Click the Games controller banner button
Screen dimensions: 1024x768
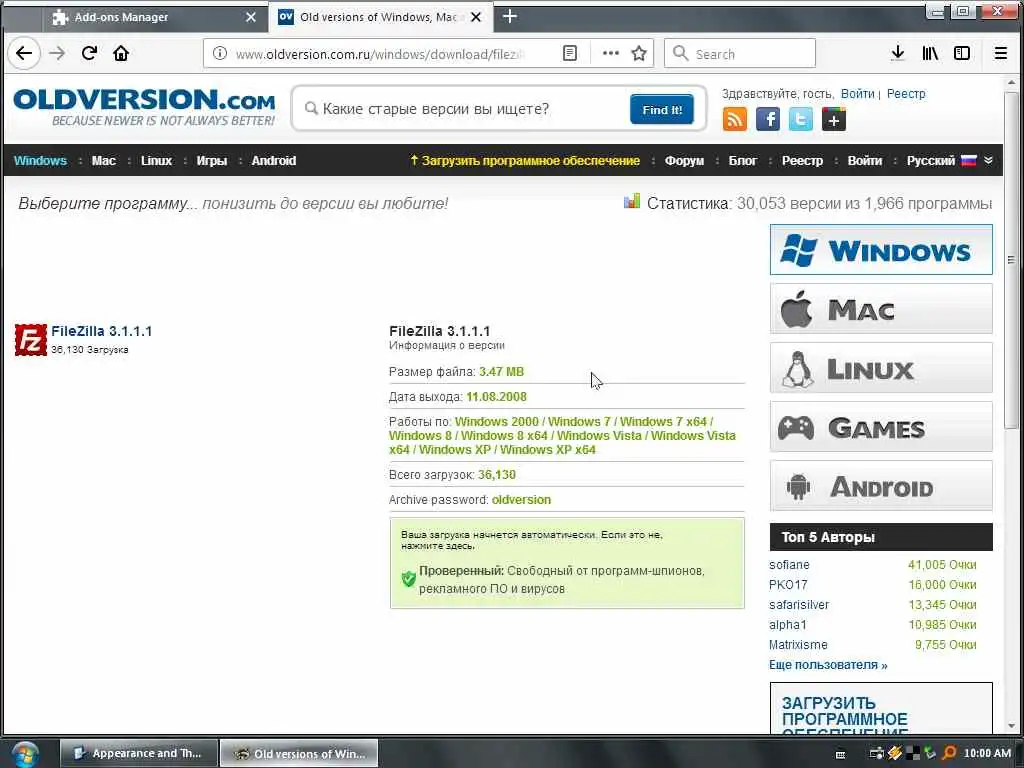coord(881,427)
